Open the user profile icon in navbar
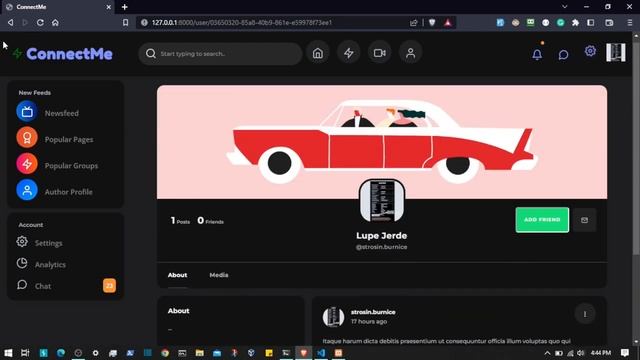Screen dimensions: 640x360 click(410, 53)
